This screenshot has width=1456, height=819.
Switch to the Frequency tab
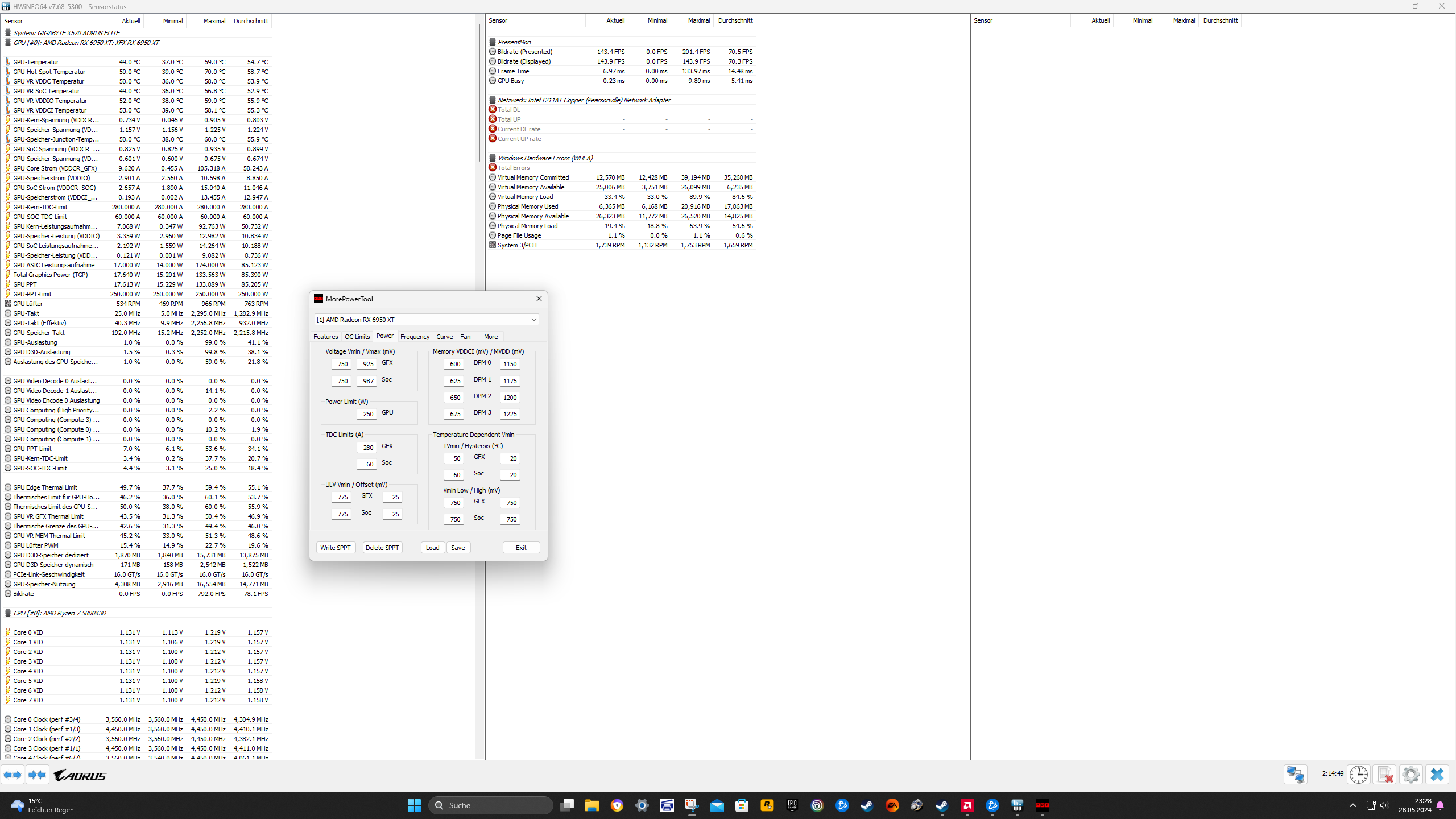415,337
